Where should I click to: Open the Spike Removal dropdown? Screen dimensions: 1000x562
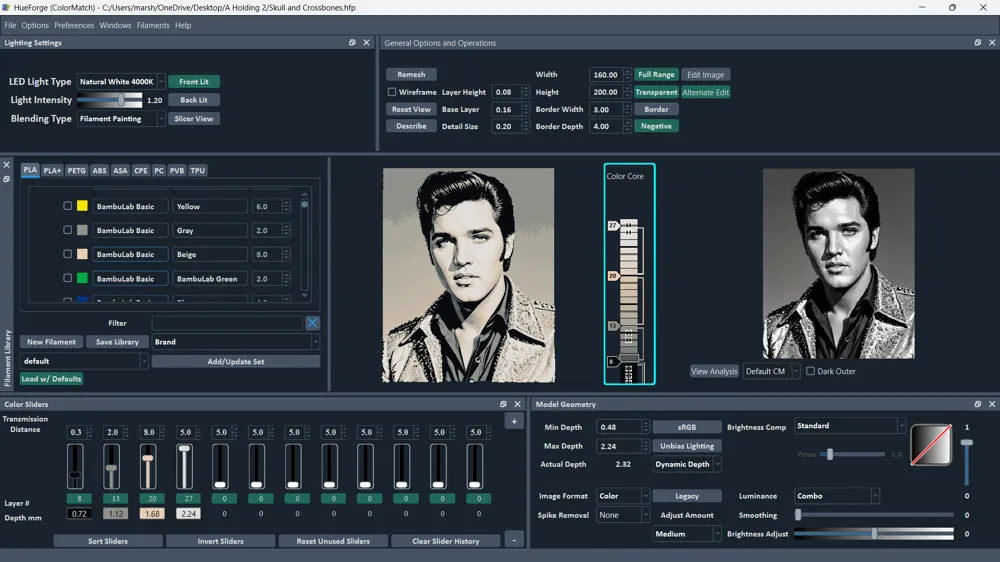pyautogui.click(x=622, y=515)
